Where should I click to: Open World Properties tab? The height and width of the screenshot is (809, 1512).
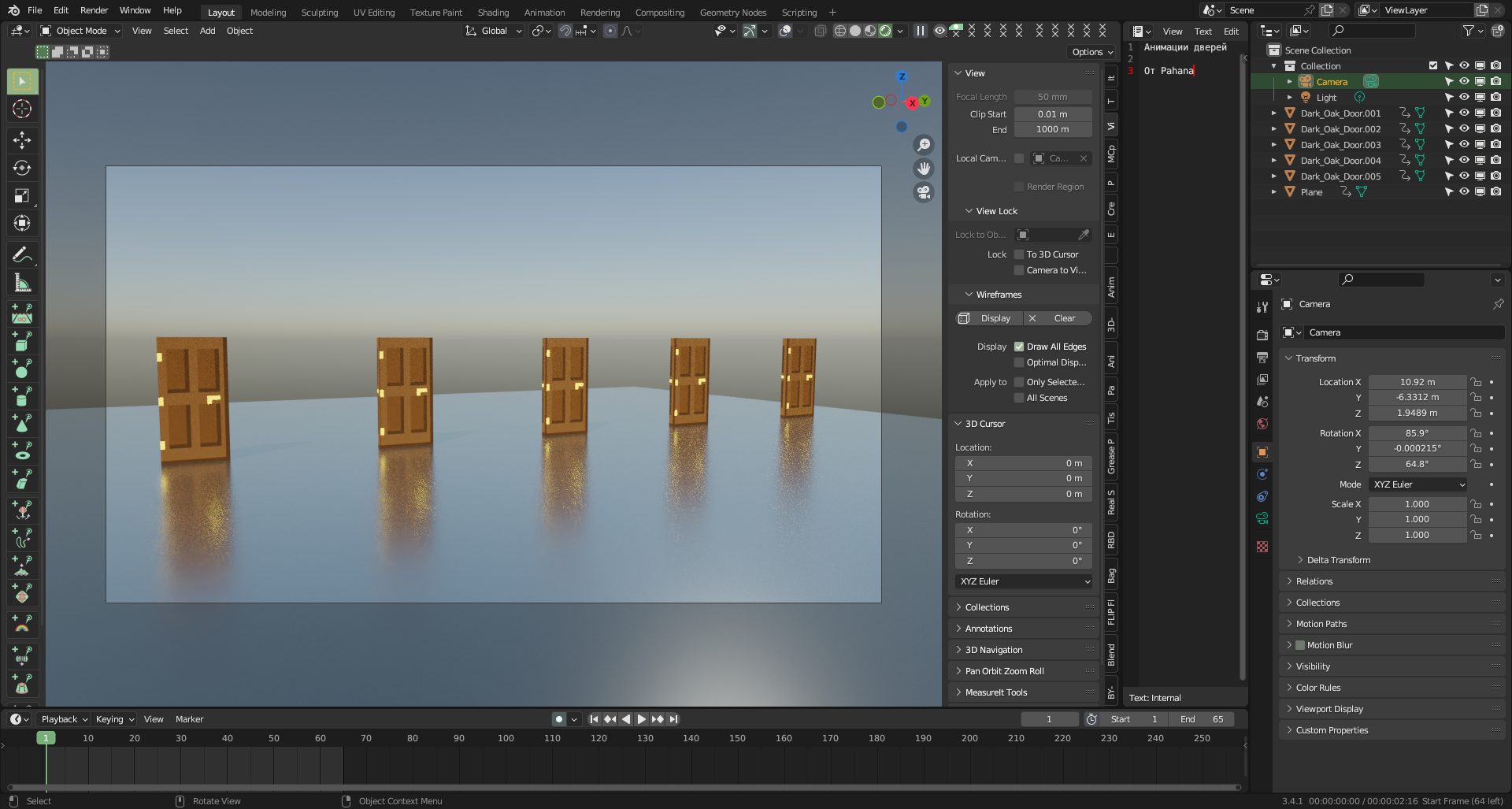click(x=1262, y=424)
